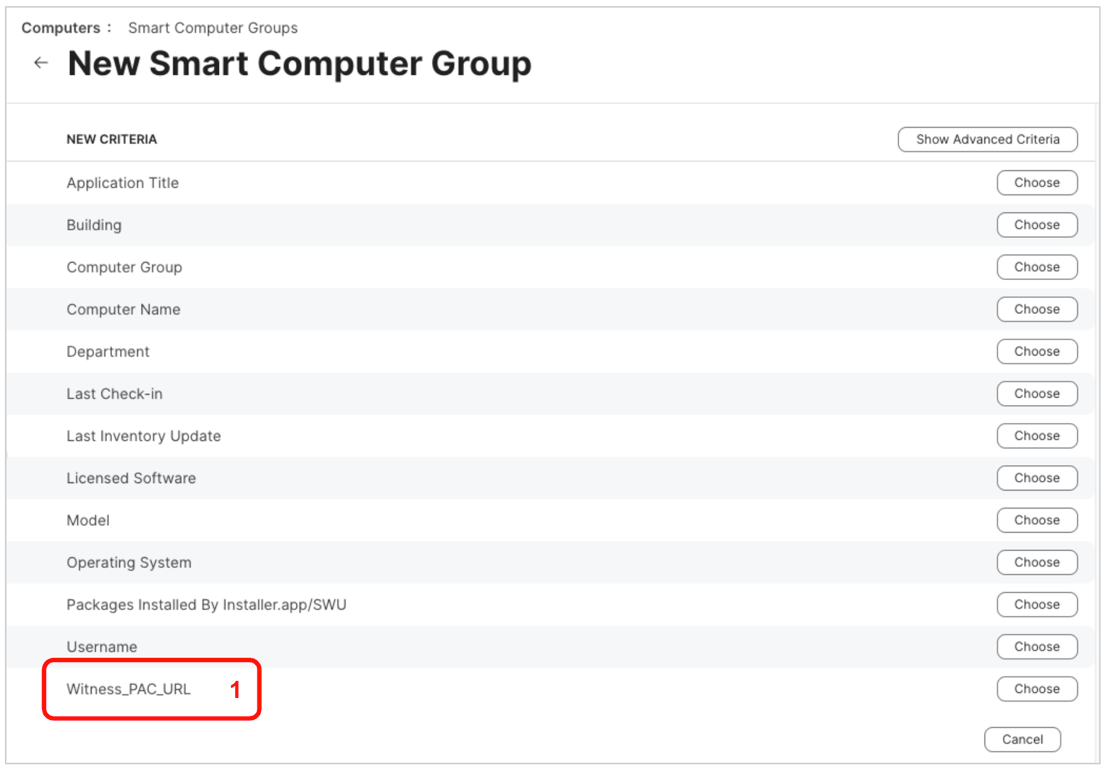Choose the Computer Name criteria
The width and height of the screenshot is (1104, 768).
(1036, 309)
